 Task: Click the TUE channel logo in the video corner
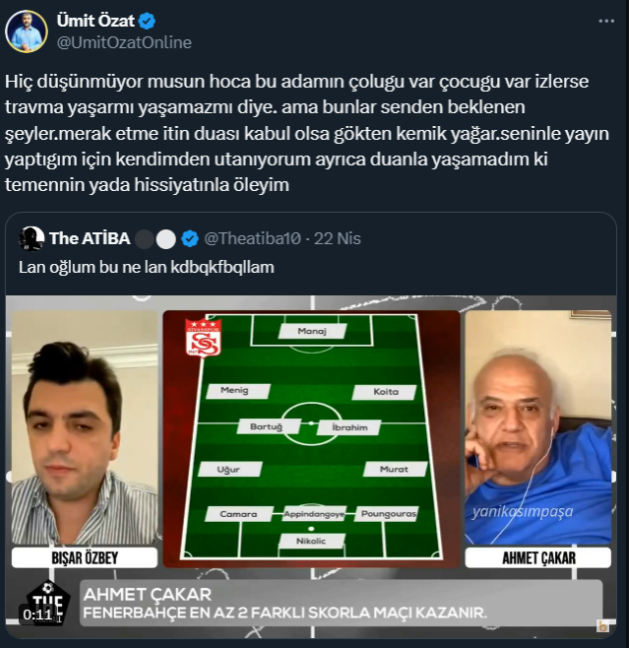(x=48, y=602)
